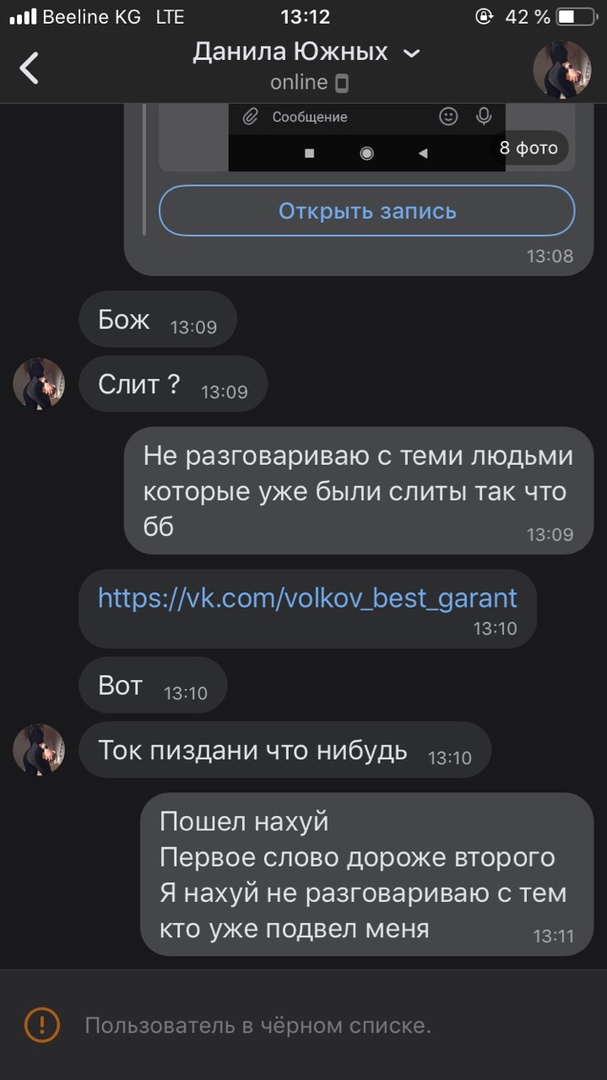This screenshot has height=1080, width=607.
Task: Tap the paperclip attachment icon in embedded photo
Action: tap(249, 117)
